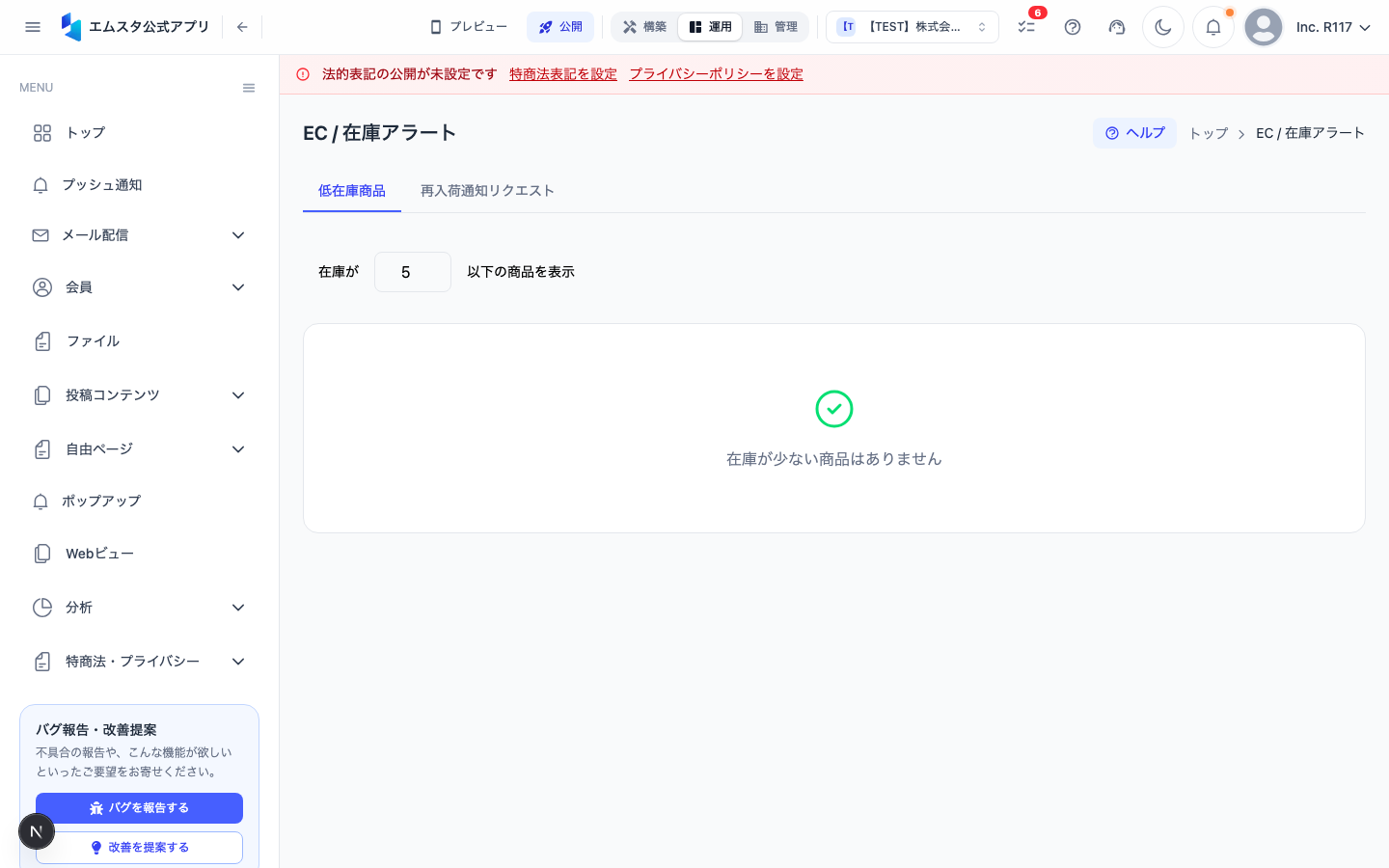Image resolution: width=1389 pixels, height=868 pixels.
Task: Open the Inc. R117 account dropdown
Action: pyautogui.click(x=1333, y=27)
